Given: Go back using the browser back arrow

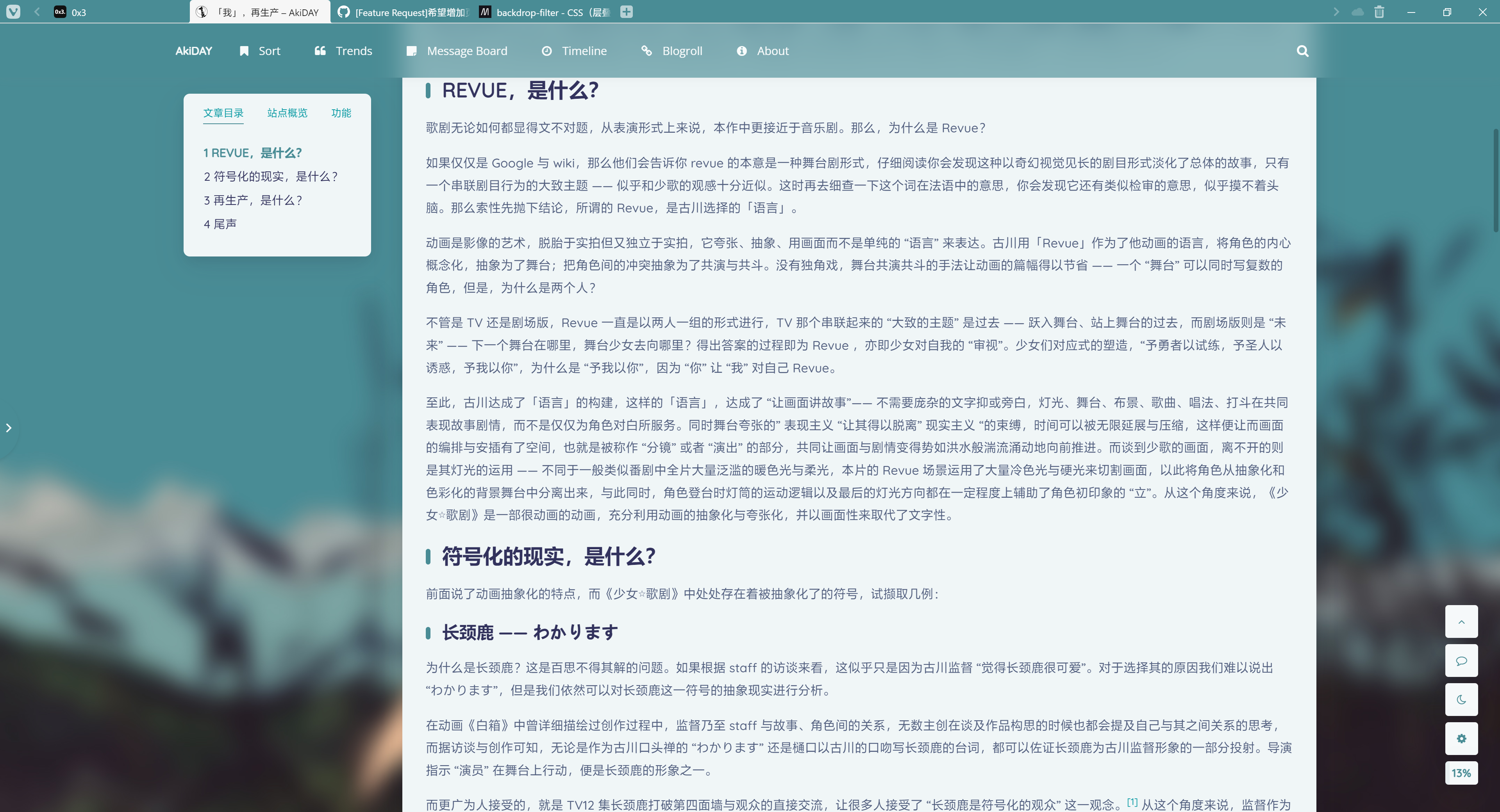Looking at the screenshot, I should (x=37, y=12).
